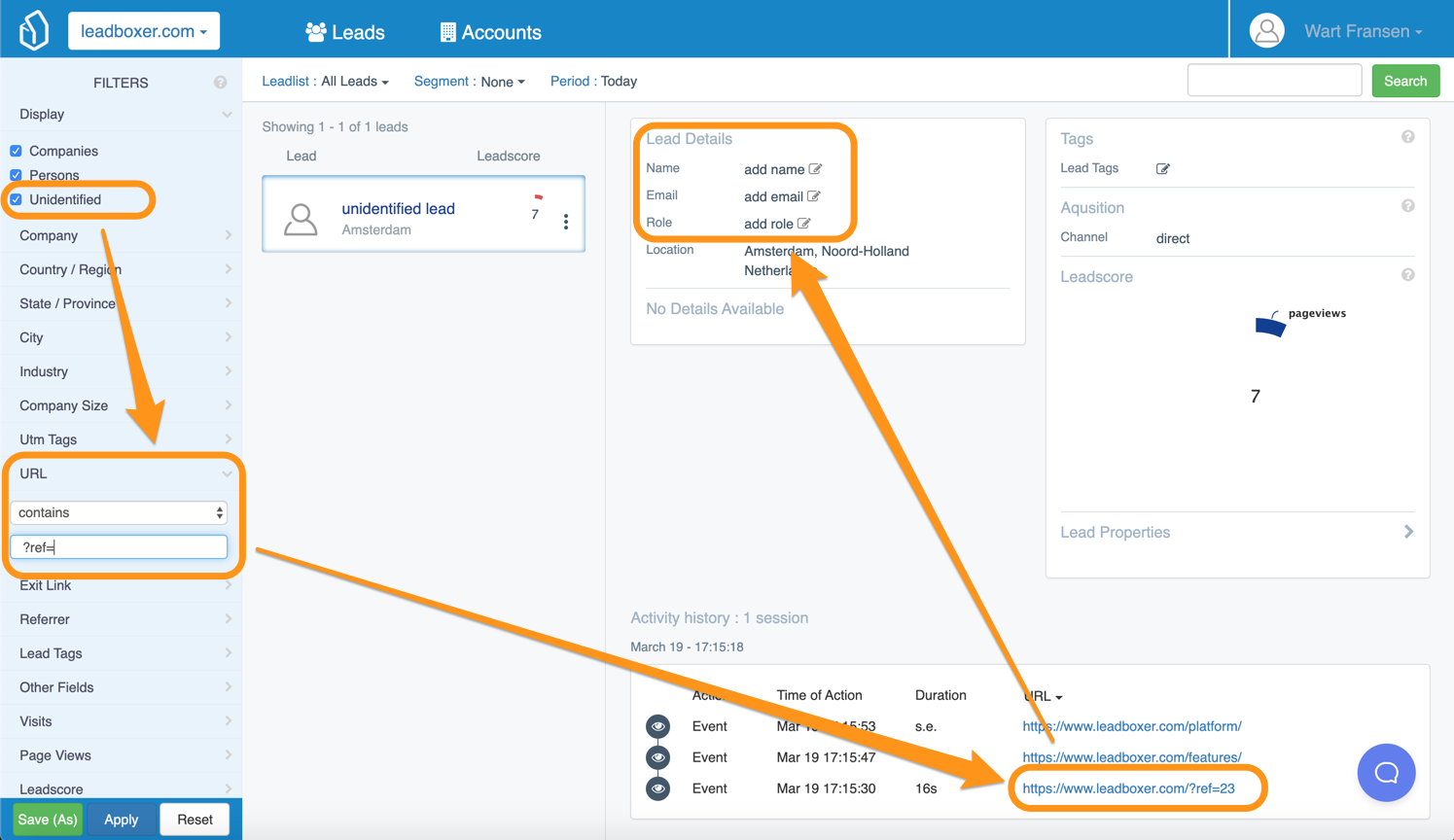The height and width of the screenshot is (840, 1454).
Task: Click the eye icon for features event
Action: click(658, 757)
